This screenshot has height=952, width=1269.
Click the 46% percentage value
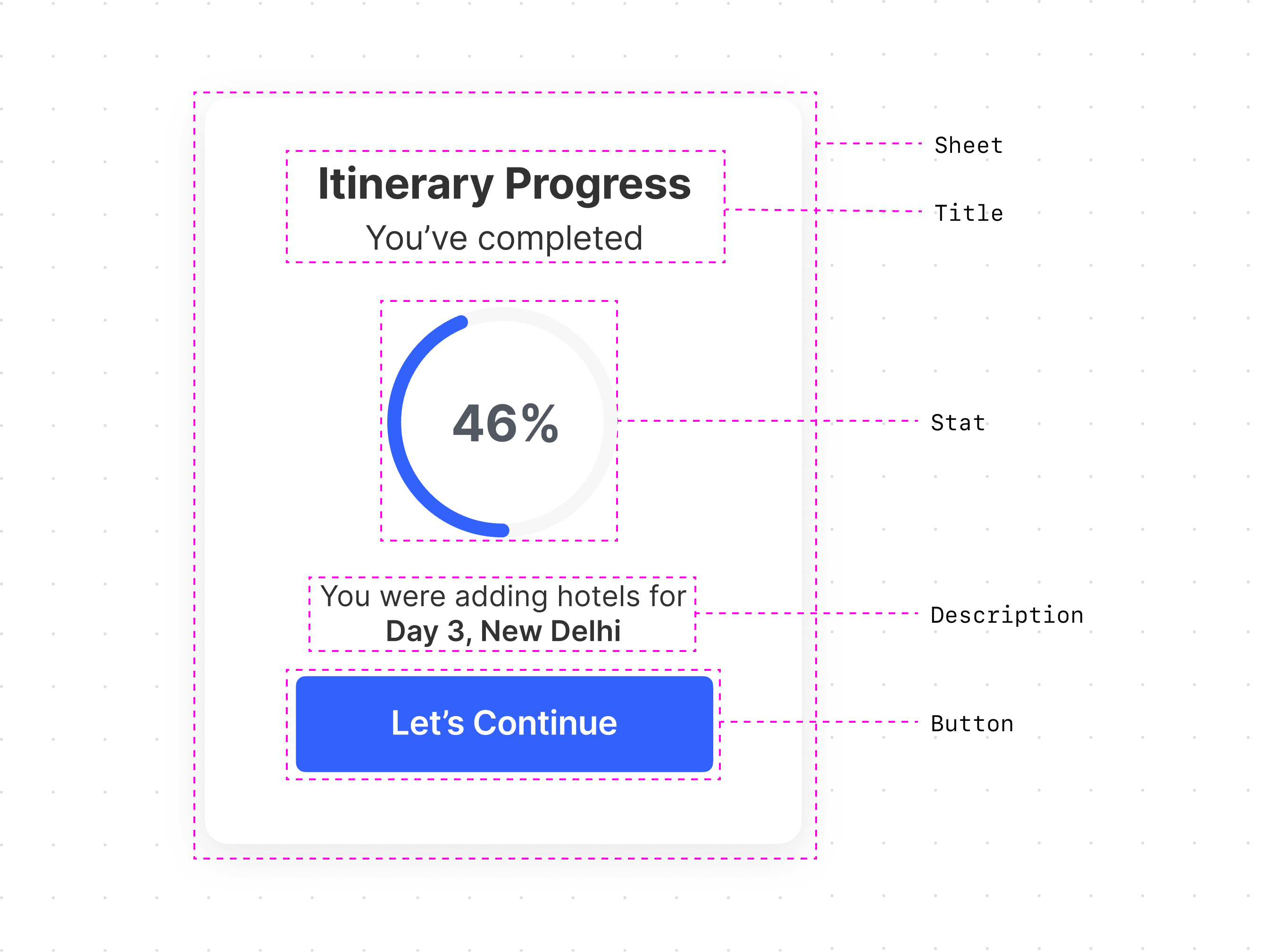(x=505, y=424)
